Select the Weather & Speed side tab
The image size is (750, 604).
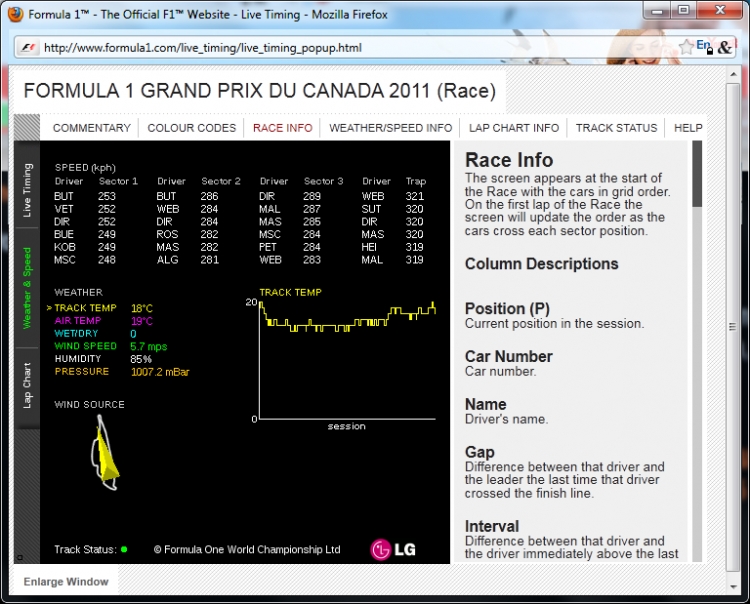click(x=27, y=288)
